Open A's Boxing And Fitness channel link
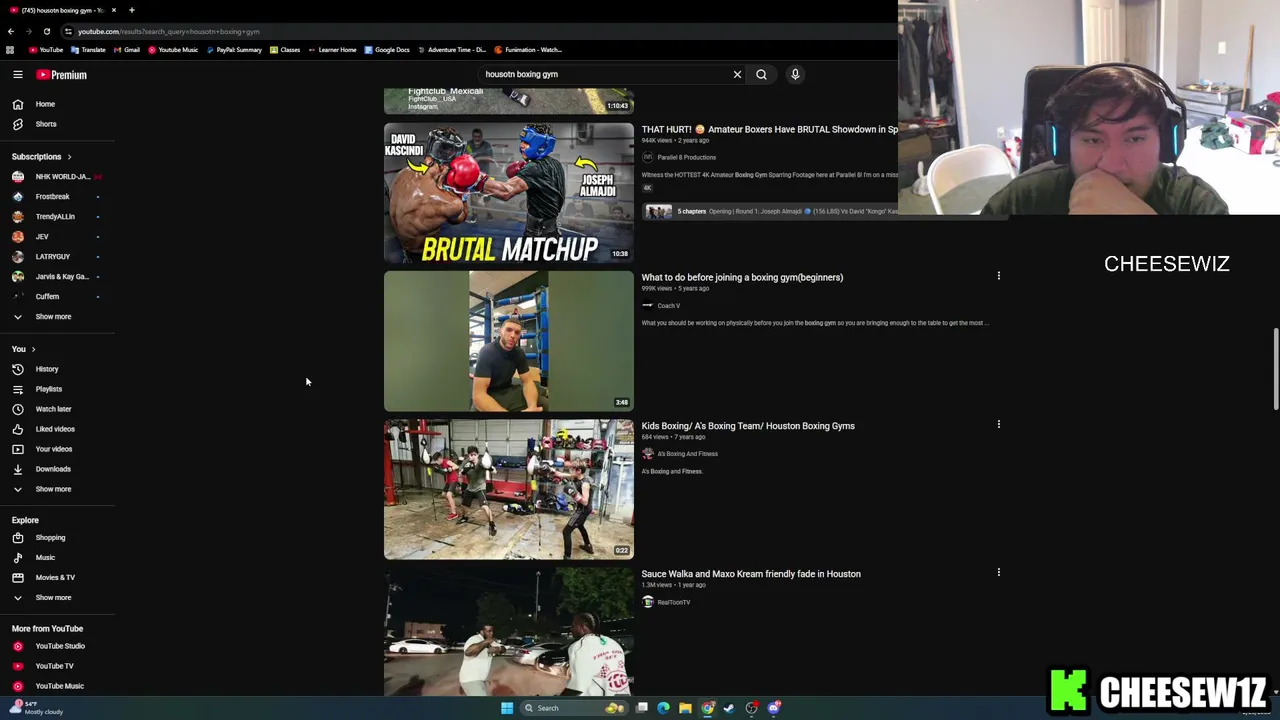The image size is (1280, 720). pos(688,454)
